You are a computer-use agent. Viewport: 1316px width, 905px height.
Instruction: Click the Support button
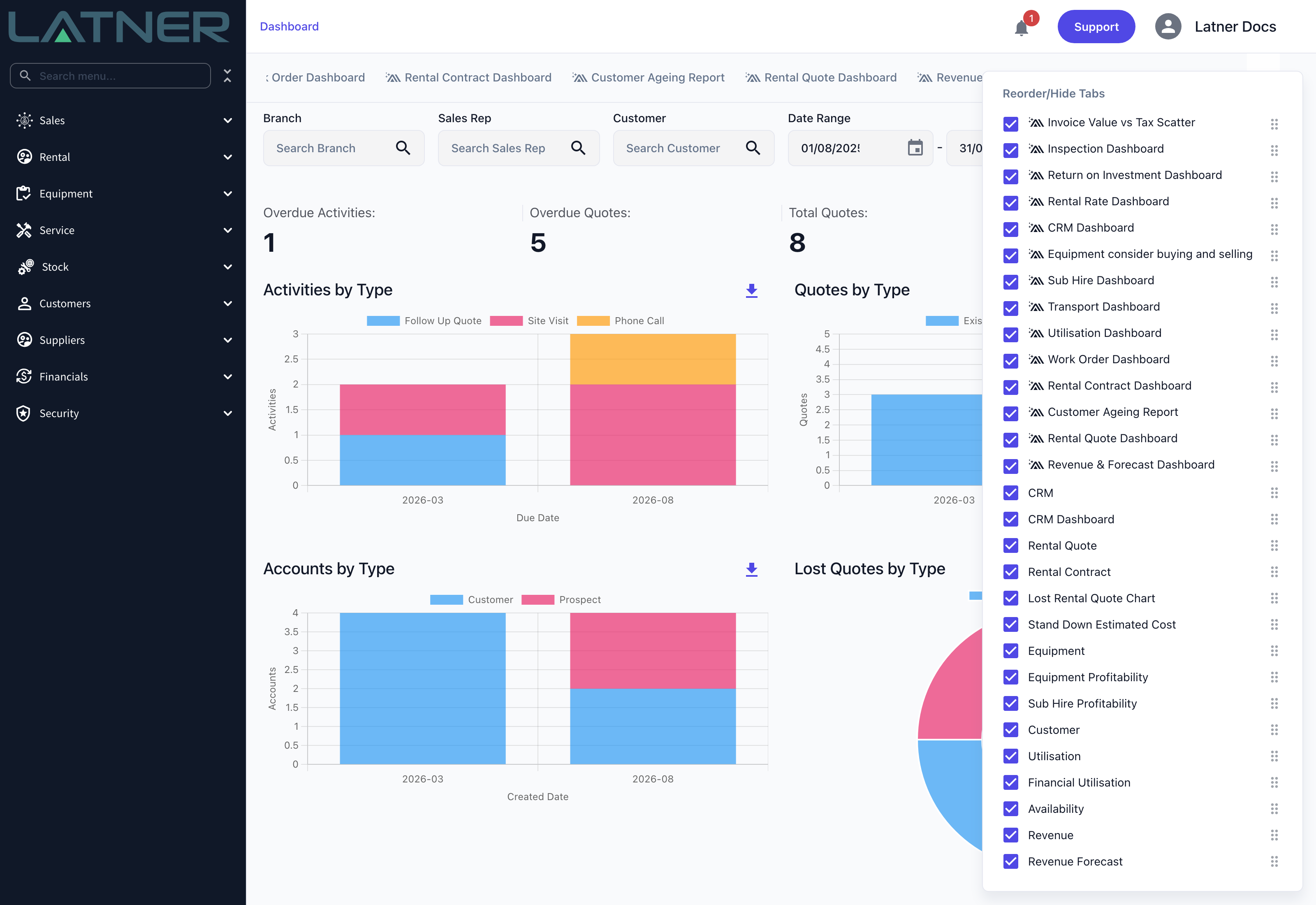(1096, 27)
